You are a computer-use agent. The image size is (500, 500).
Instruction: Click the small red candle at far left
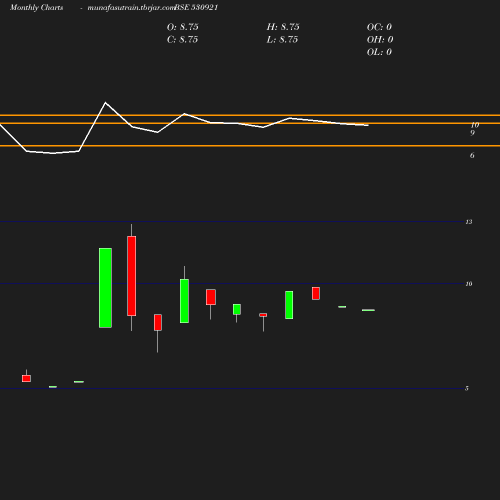(26, 379)
